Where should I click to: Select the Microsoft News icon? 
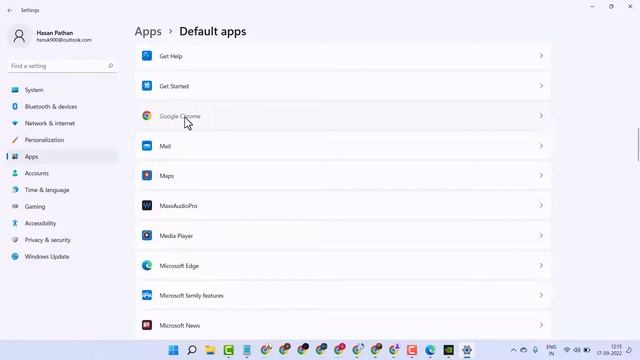(147, 325)
